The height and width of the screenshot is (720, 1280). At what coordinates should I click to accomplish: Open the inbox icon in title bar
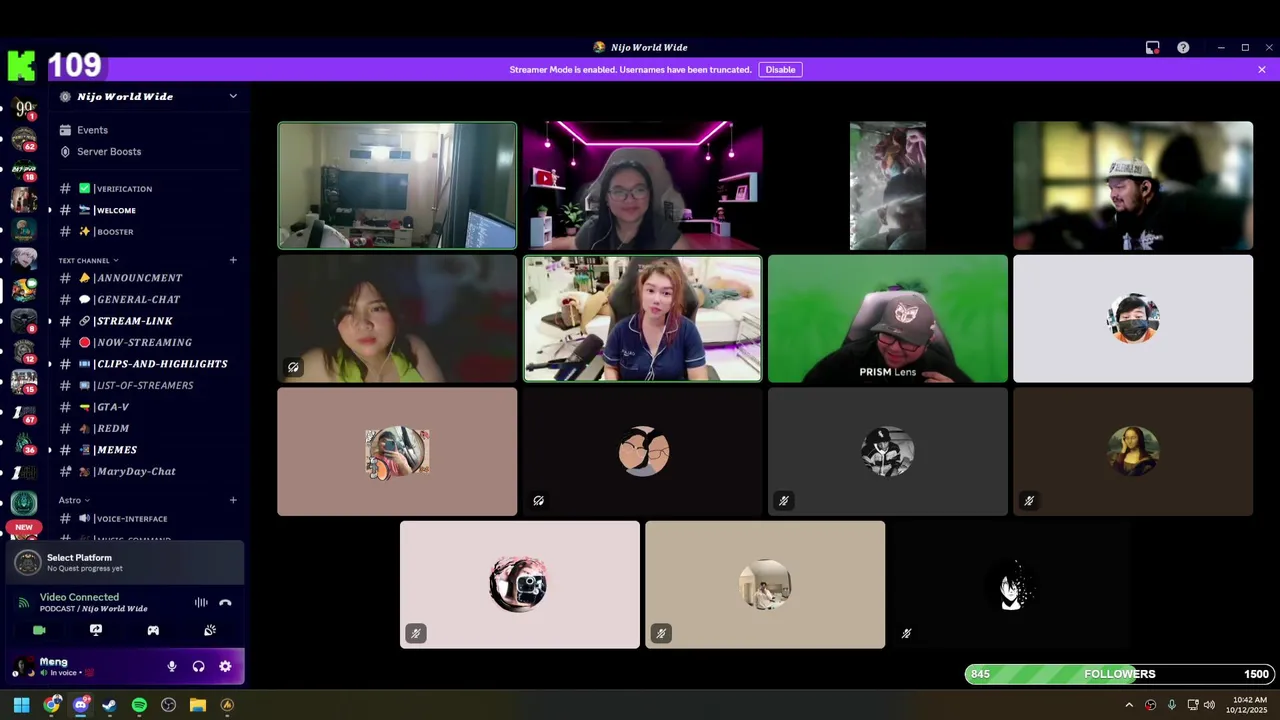coord(1153,47)
